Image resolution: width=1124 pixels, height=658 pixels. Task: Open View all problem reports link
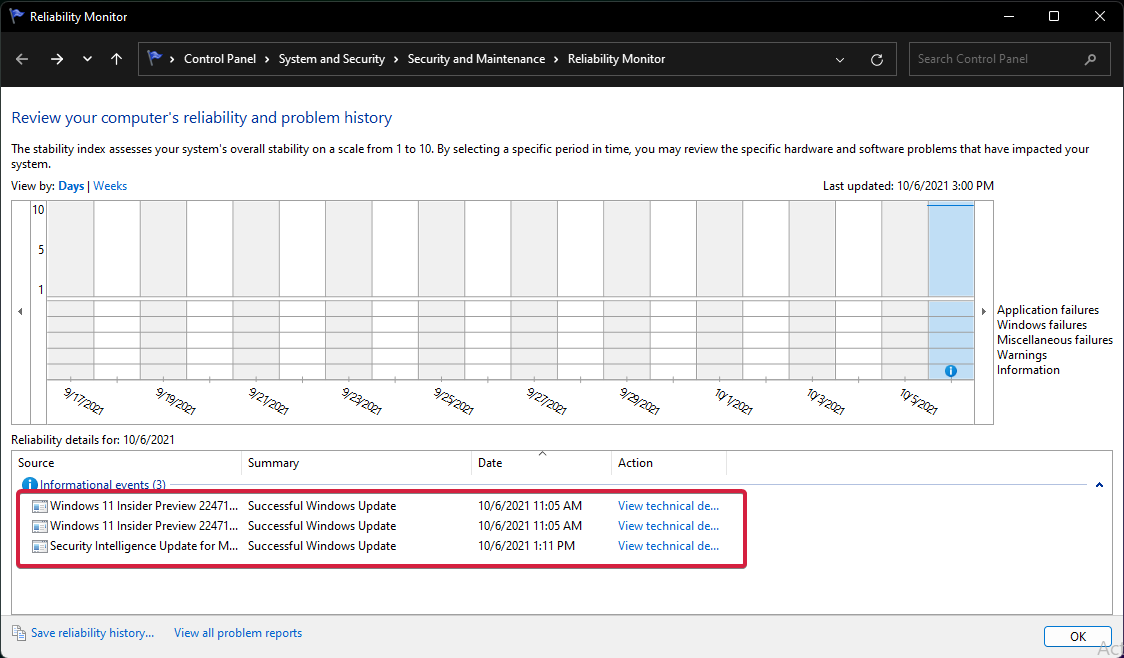238,633
